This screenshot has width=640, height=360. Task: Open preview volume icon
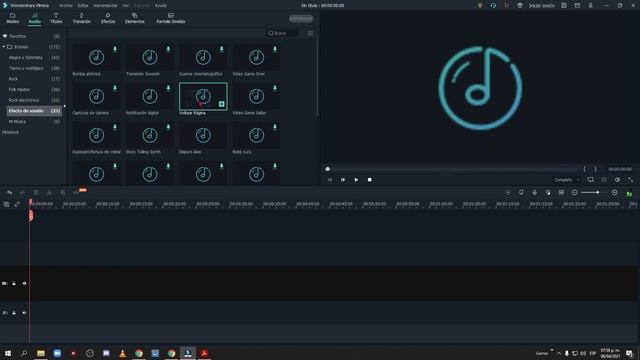tap(617, 180)
